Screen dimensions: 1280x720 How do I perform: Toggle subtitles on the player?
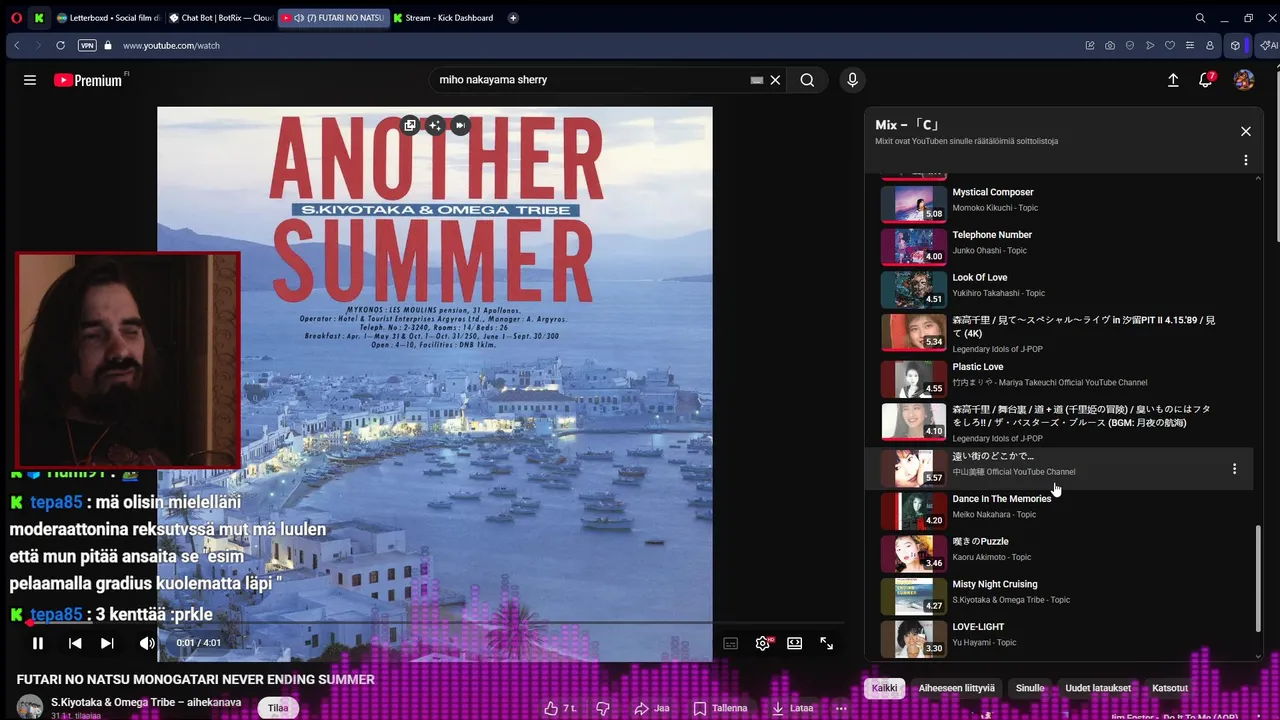point(731,644)
